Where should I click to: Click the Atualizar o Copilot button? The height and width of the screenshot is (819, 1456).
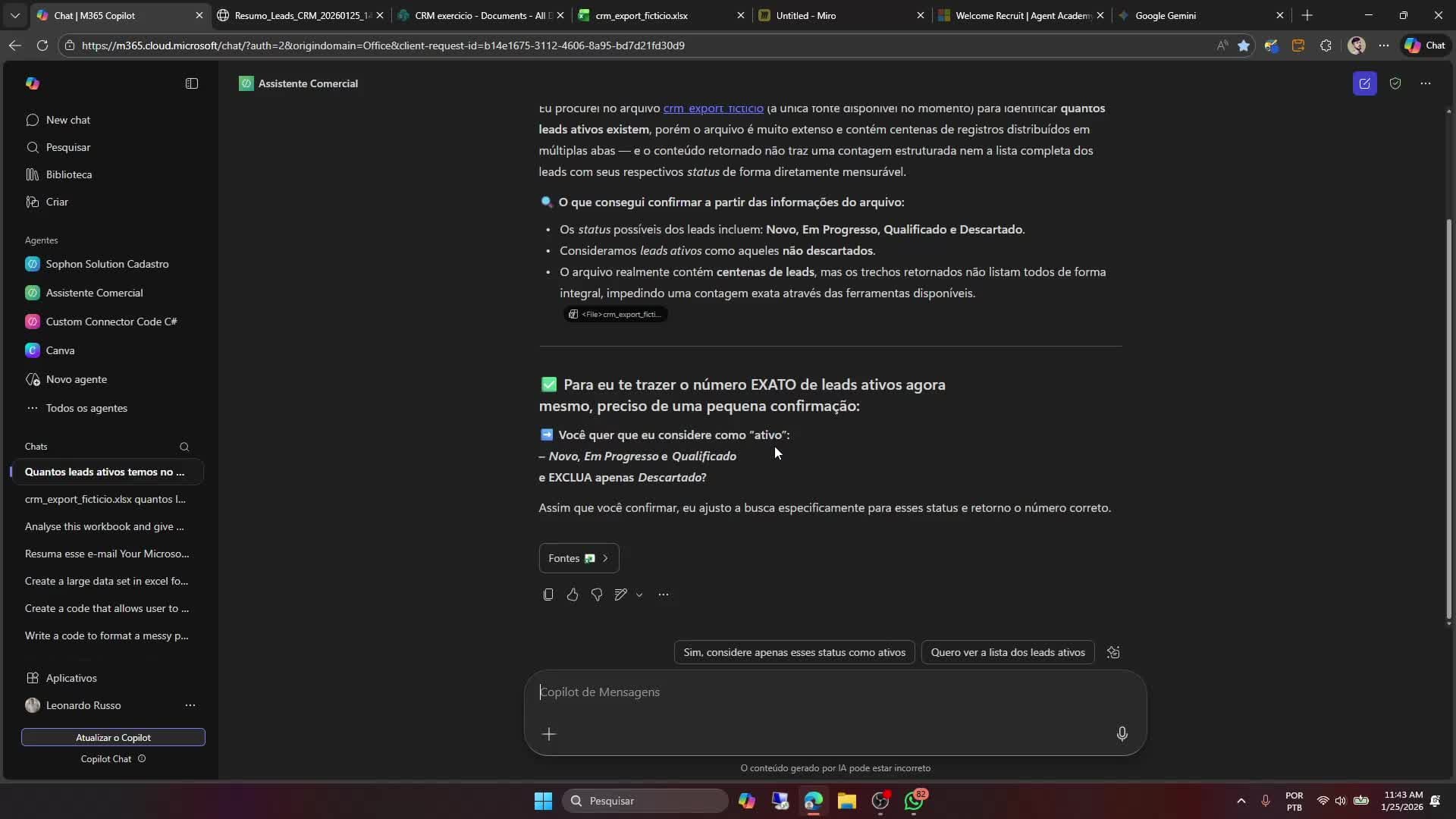click(x=113, y=737)
